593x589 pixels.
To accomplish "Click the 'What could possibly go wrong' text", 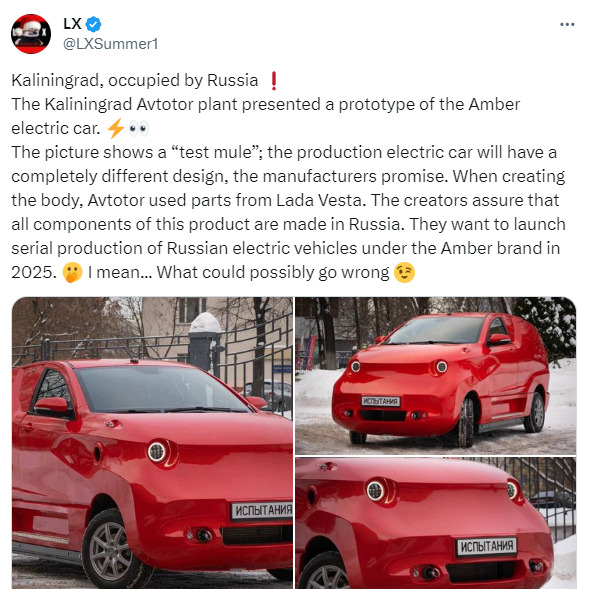I will [273, 272].
